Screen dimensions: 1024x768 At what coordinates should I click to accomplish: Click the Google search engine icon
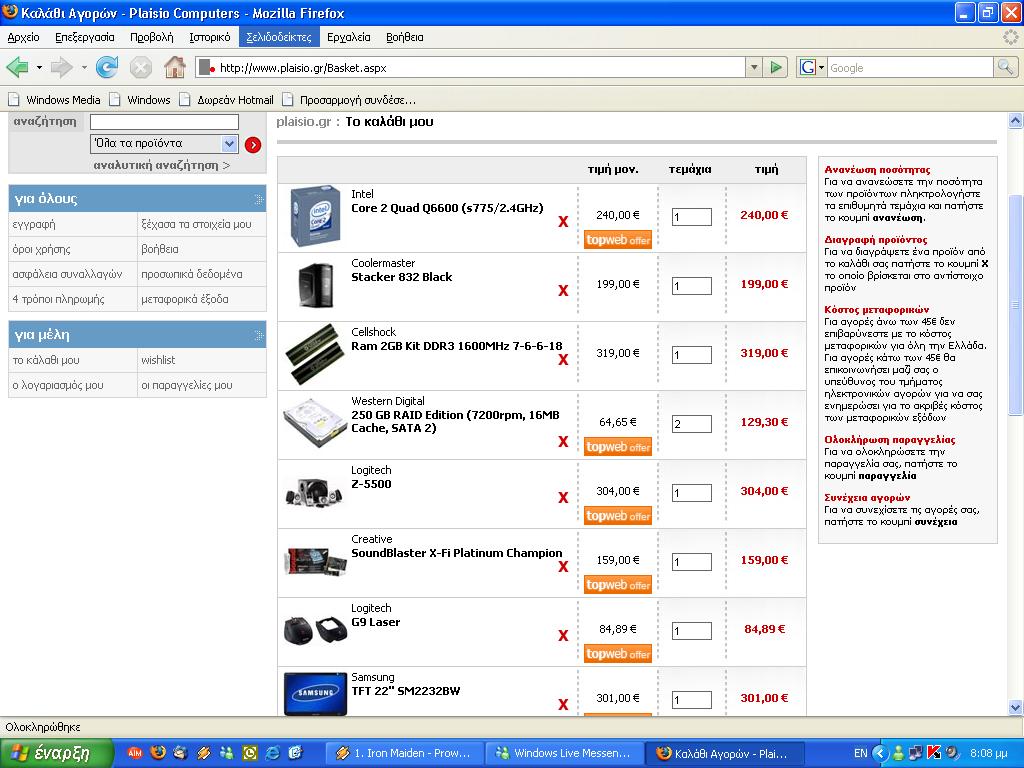(x=808, y=67)
